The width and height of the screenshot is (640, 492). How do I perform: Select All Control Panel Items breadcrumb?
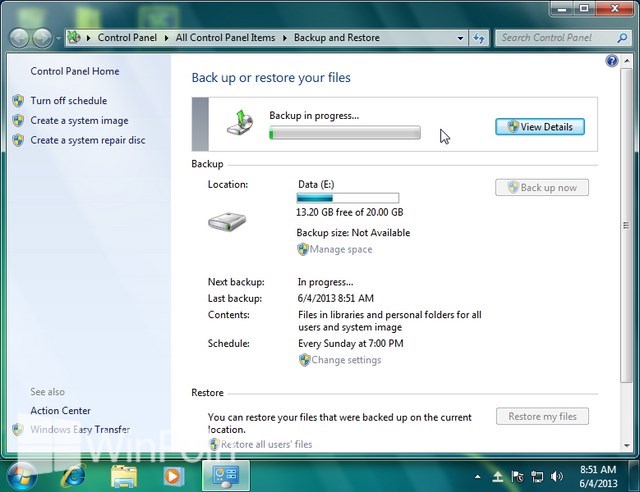tap(225, 38)
